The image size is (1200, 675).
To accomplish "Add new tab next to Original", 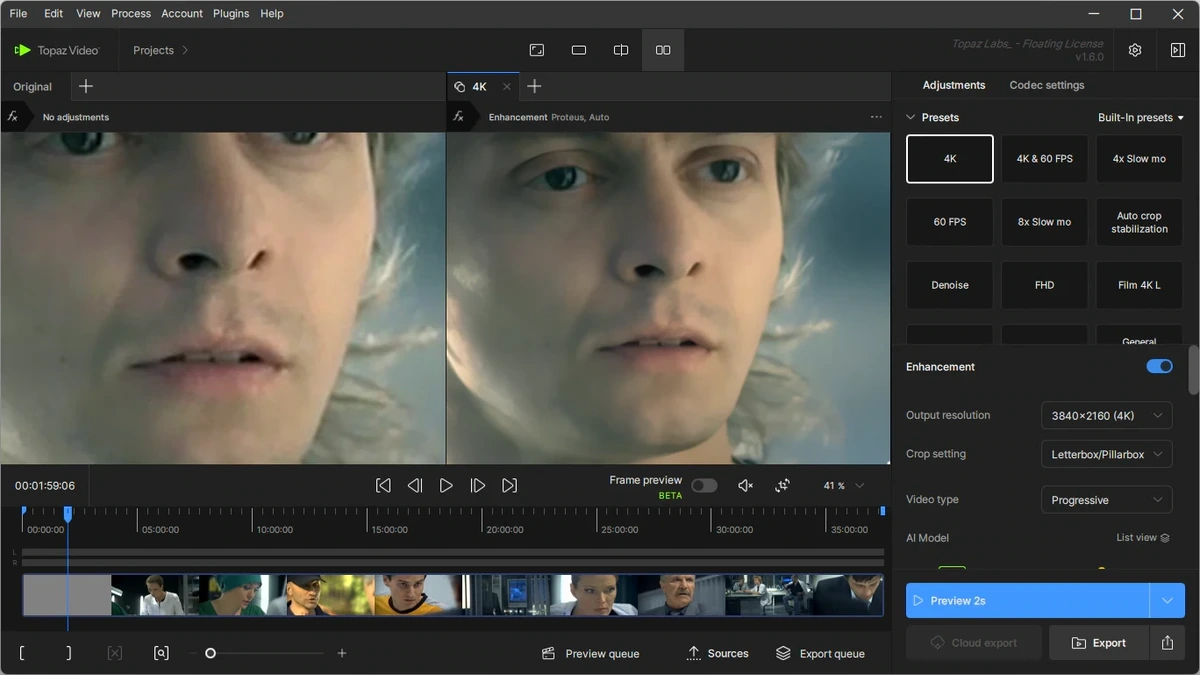I will pyautogui.click(x=86, y=87).
